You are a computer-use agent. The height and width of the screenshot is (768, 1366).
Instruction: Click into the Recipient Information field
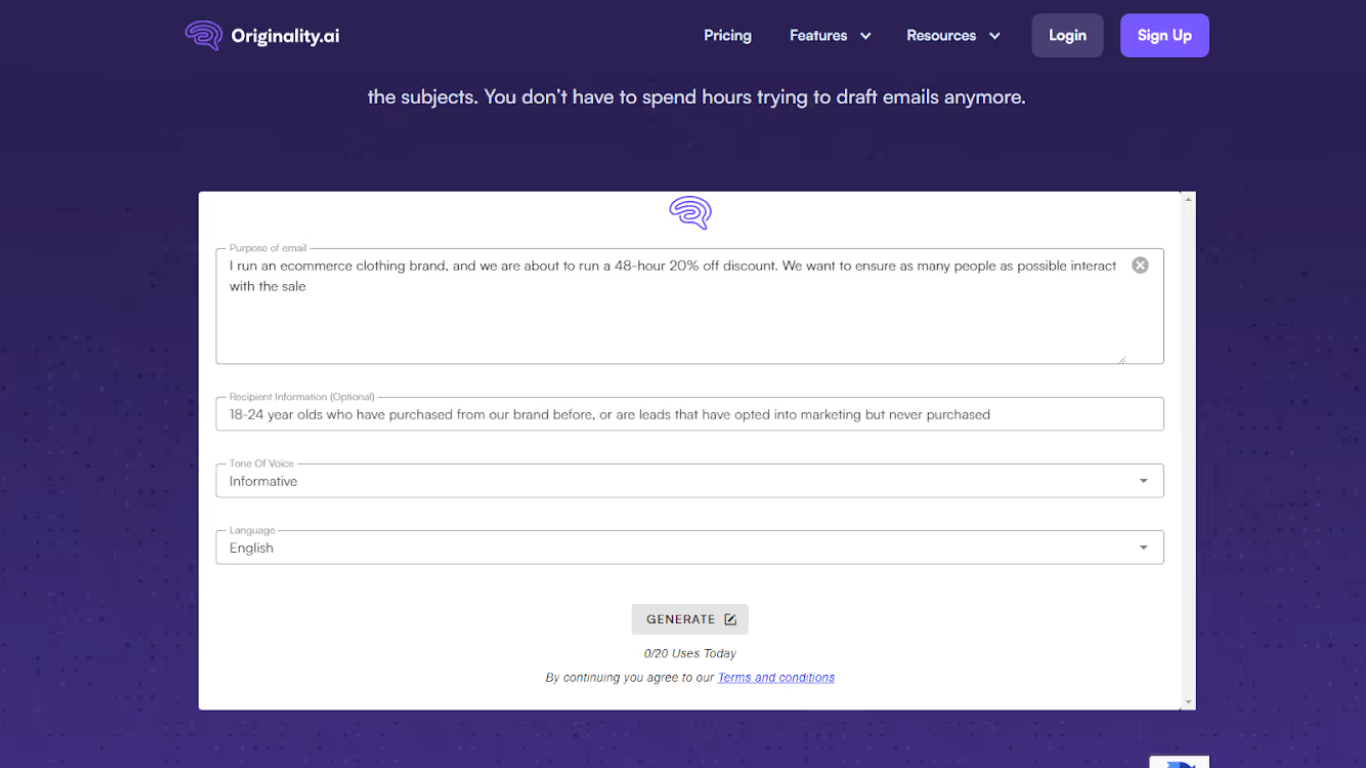click(x=689, y=414)
